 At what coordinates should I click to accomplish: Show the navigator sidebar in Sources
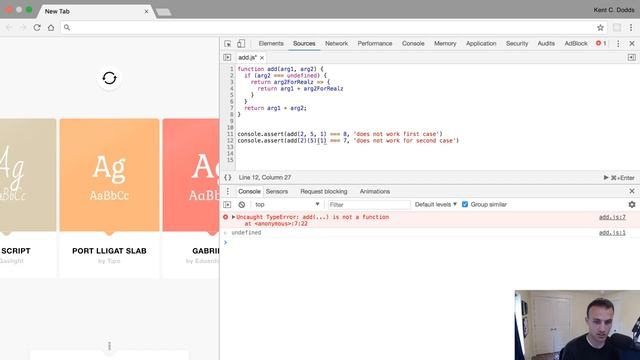(x=227, y=58)
